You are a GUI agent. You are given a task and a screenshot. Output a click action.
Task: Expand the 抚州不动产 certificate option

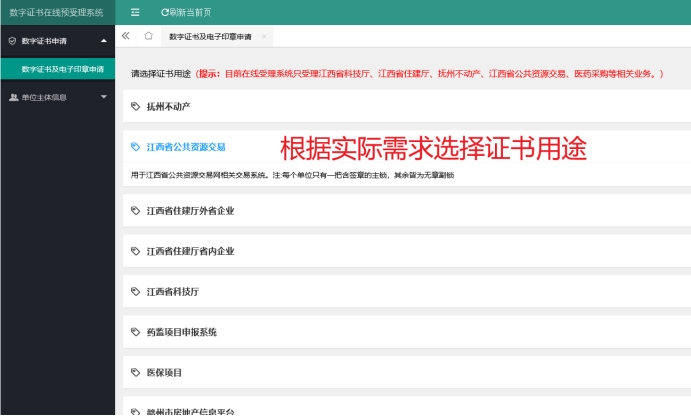point(168,105)
